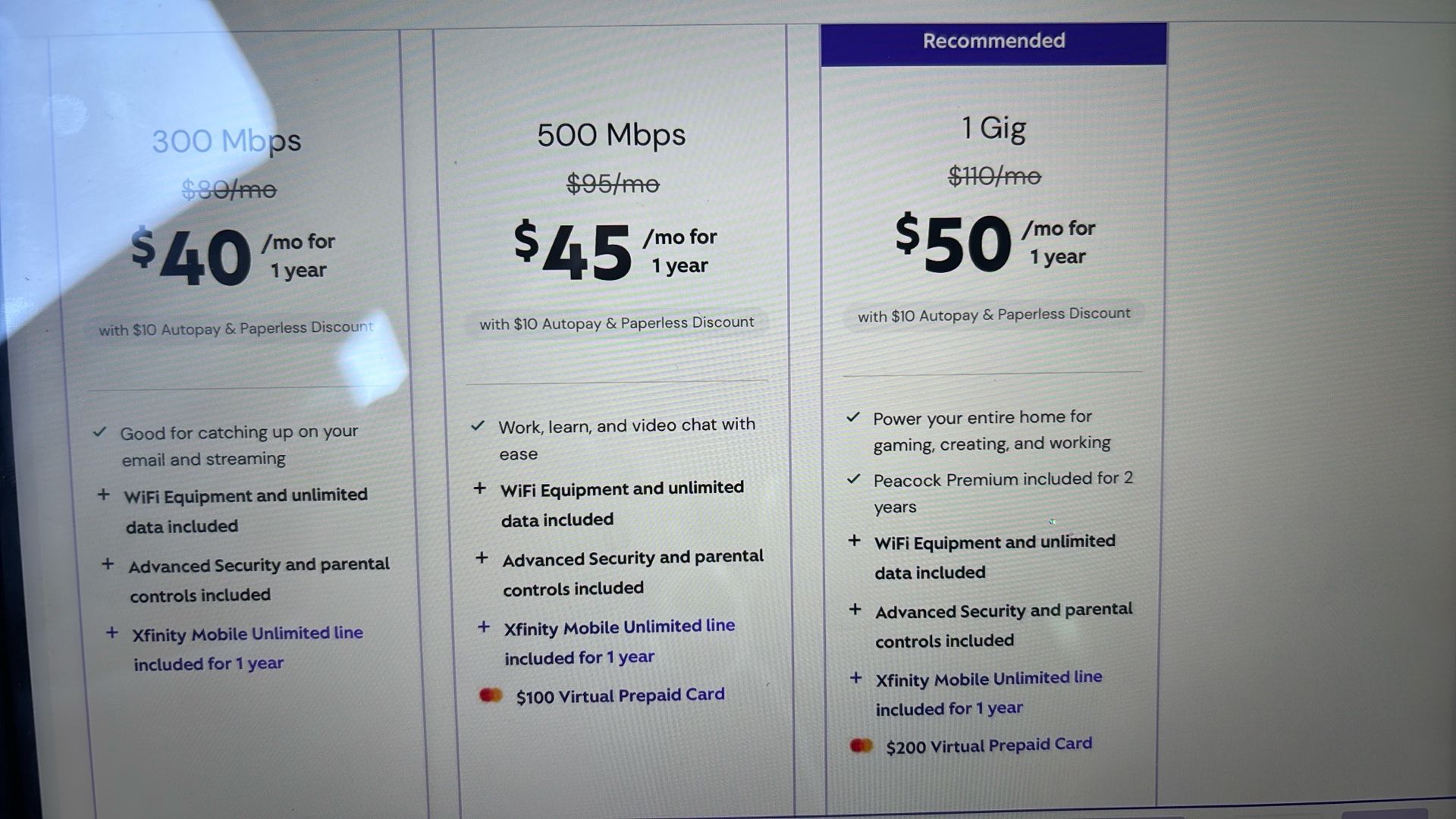
Task: Click the Mastercard icon next to $200 Virtual Prepaid Card
Action: [x=861, y=745]
